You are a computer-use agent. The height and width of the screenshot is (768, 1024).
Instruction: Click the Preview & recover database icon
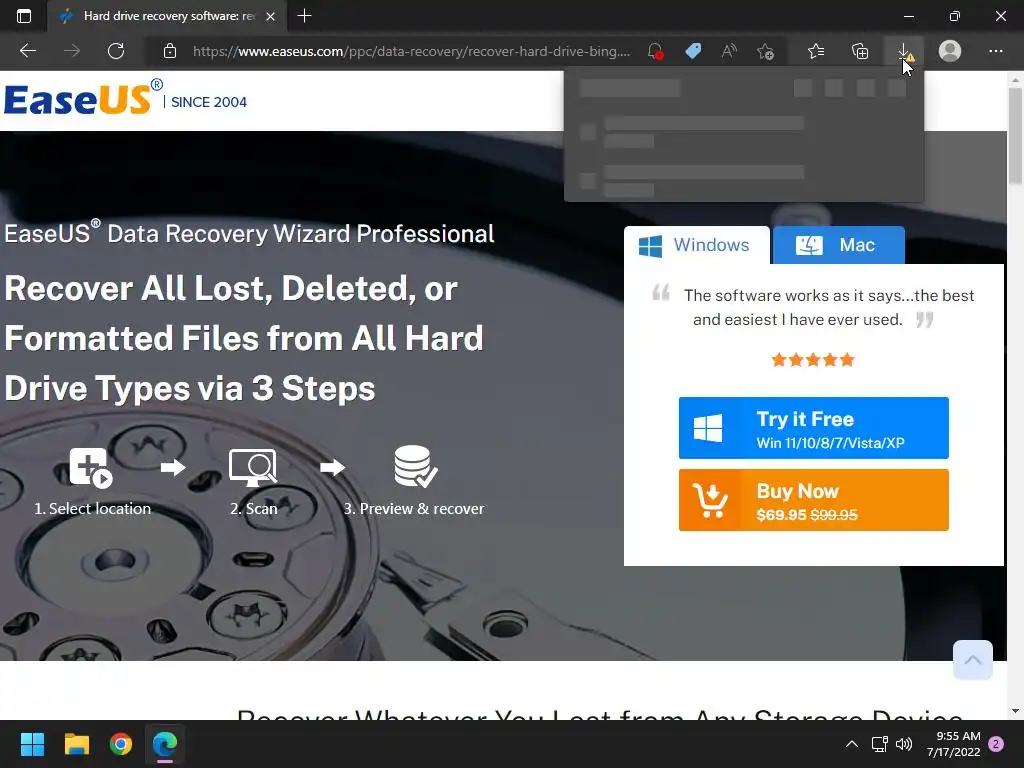(x=415, y=466)
